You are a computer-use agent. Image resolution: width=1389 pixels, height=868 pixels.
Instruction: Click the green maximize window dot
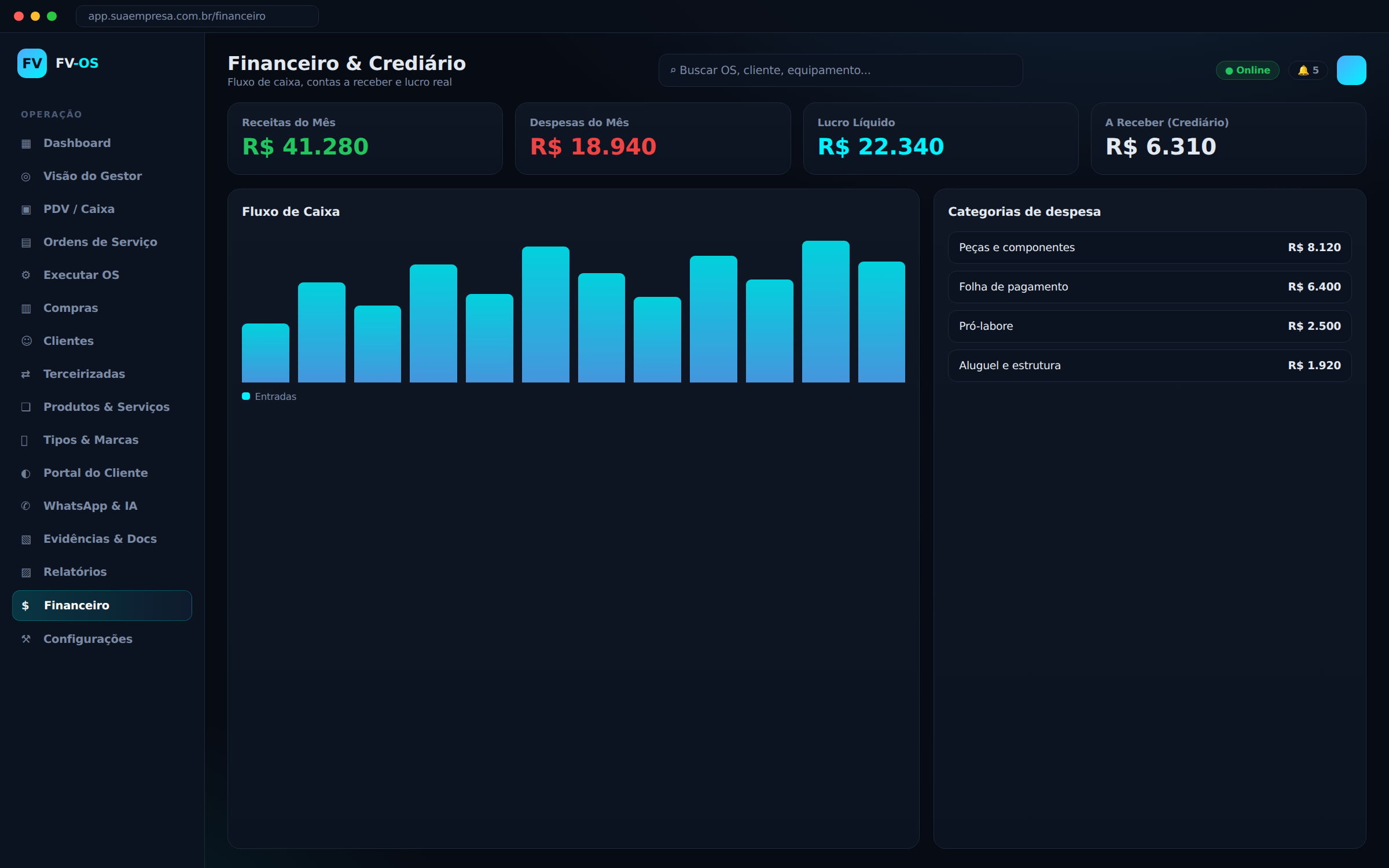tap(52, 16)
